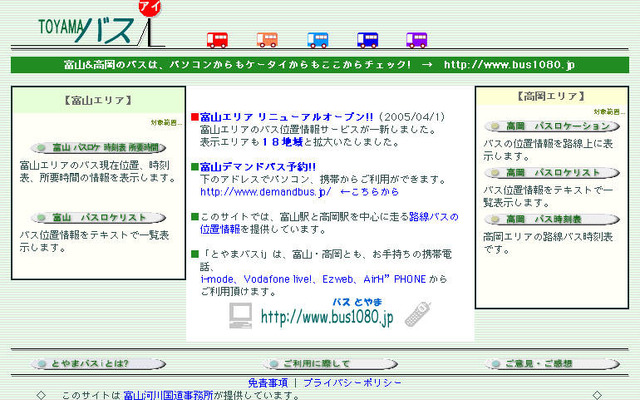Open ご意見・ご感想 button
Viewport: 640px width, 400px height.
(552, 364)
